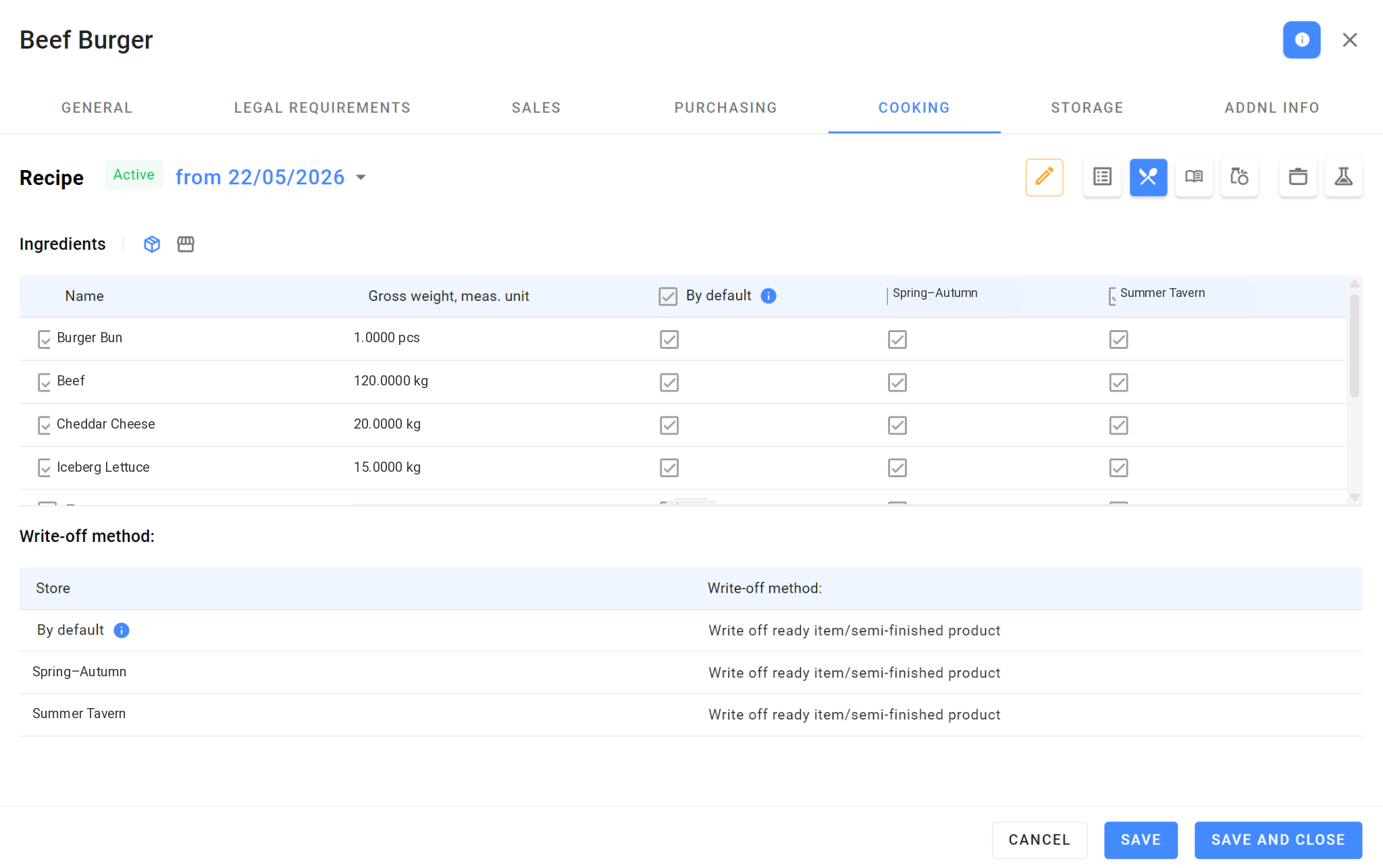Image resolution: width=1383 pixels, height=868 pixels.
Task: Toggle Burger Bun row name checkbox
Action: (x=45, y=339)
